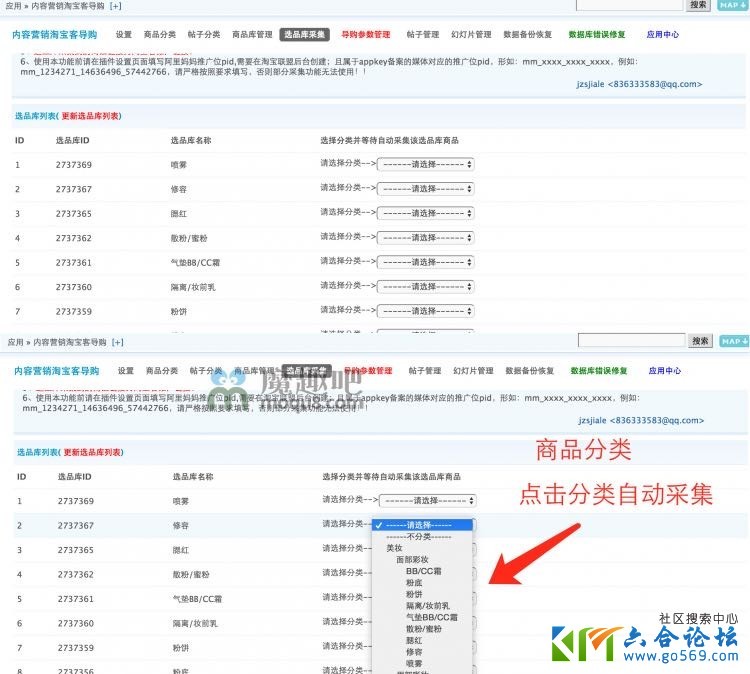Click 更新选品库列表 link in lower panel
This screenshot has width=750, height=674.
point(92,453)
